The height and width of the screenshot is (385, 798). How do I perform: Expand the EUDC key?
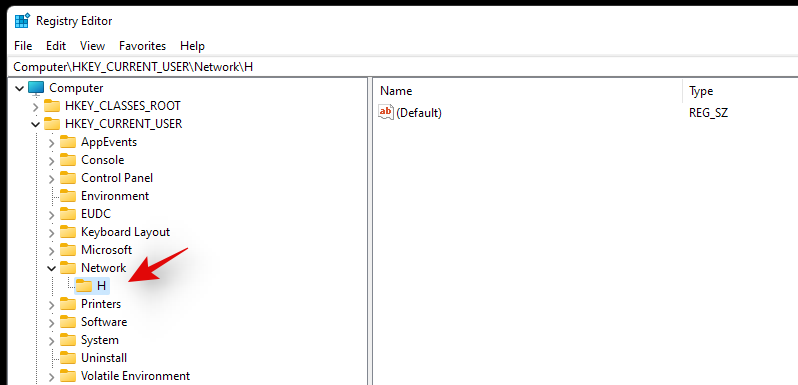pyautogui.click(x=51, y=215)
